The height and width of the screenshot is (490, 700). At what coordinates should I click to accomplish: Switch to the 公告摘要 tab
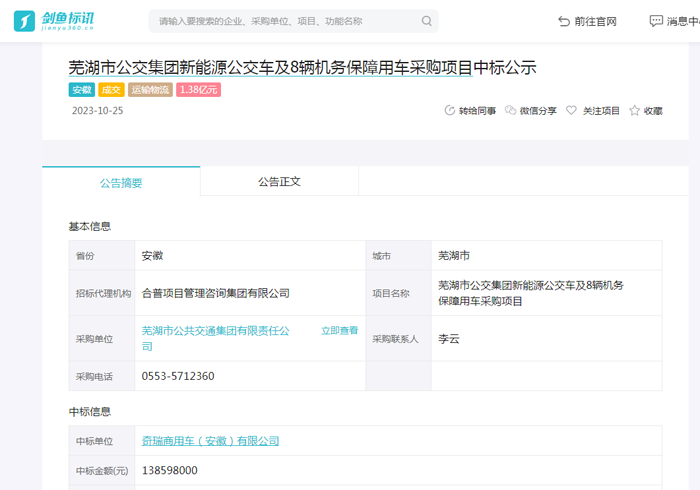click(x=121, y=182)
